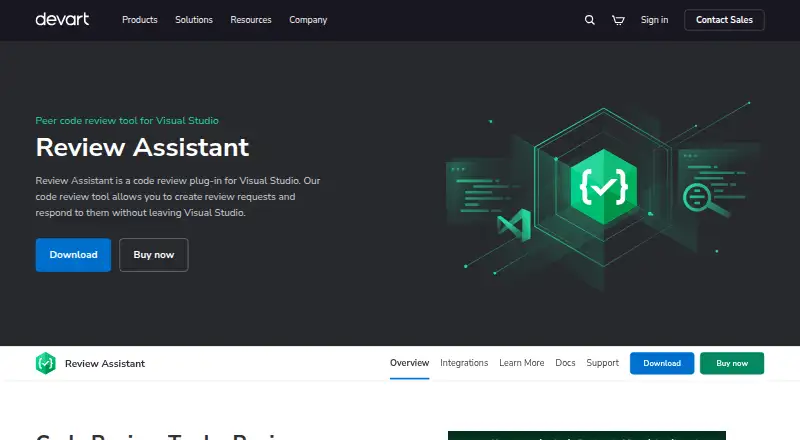Click the Review Assistant hero heading
This screenshot has height=440, width=800.
142,148
